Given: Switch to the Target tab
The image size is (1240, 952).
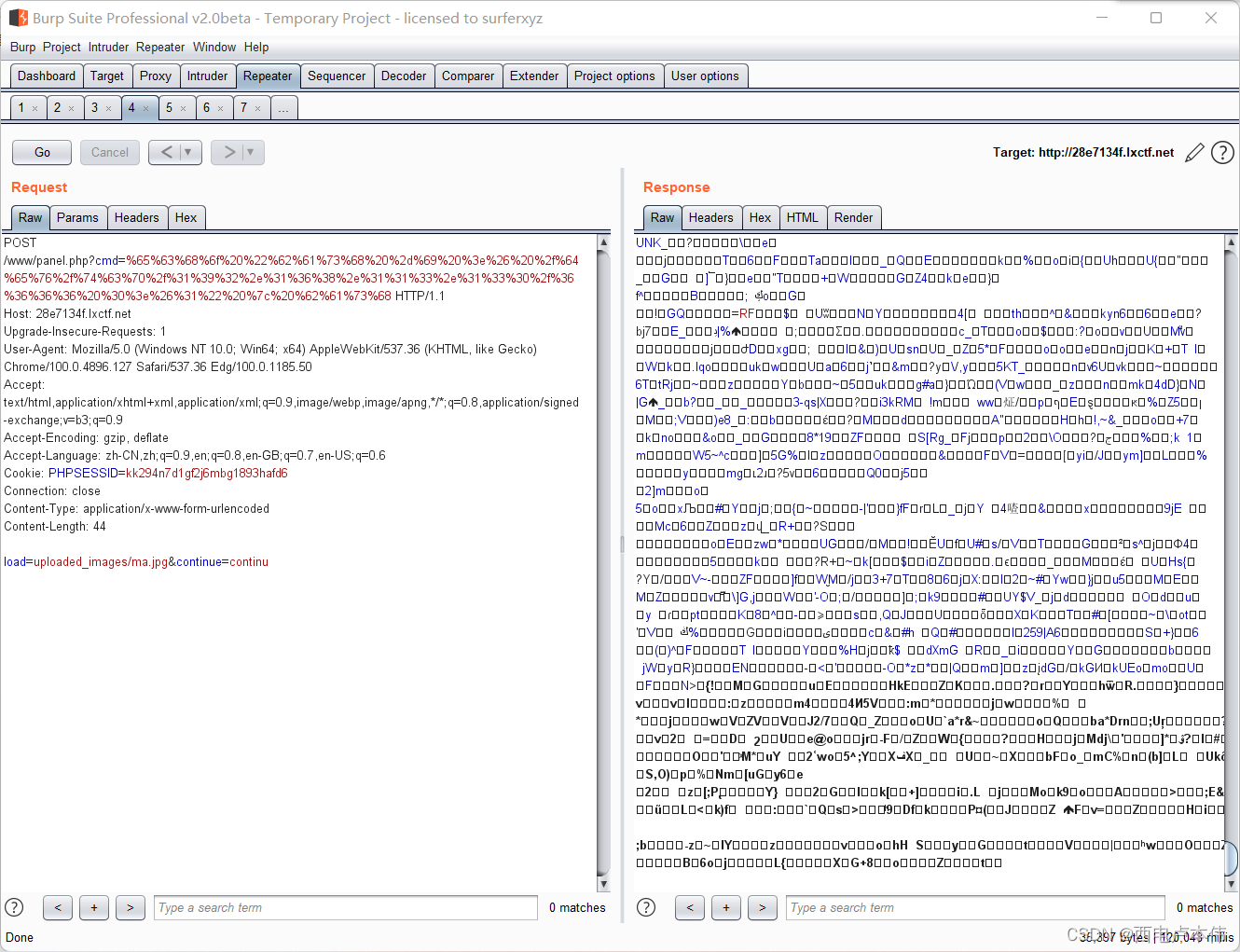Looking at the screenshot, I should [107, 76].
